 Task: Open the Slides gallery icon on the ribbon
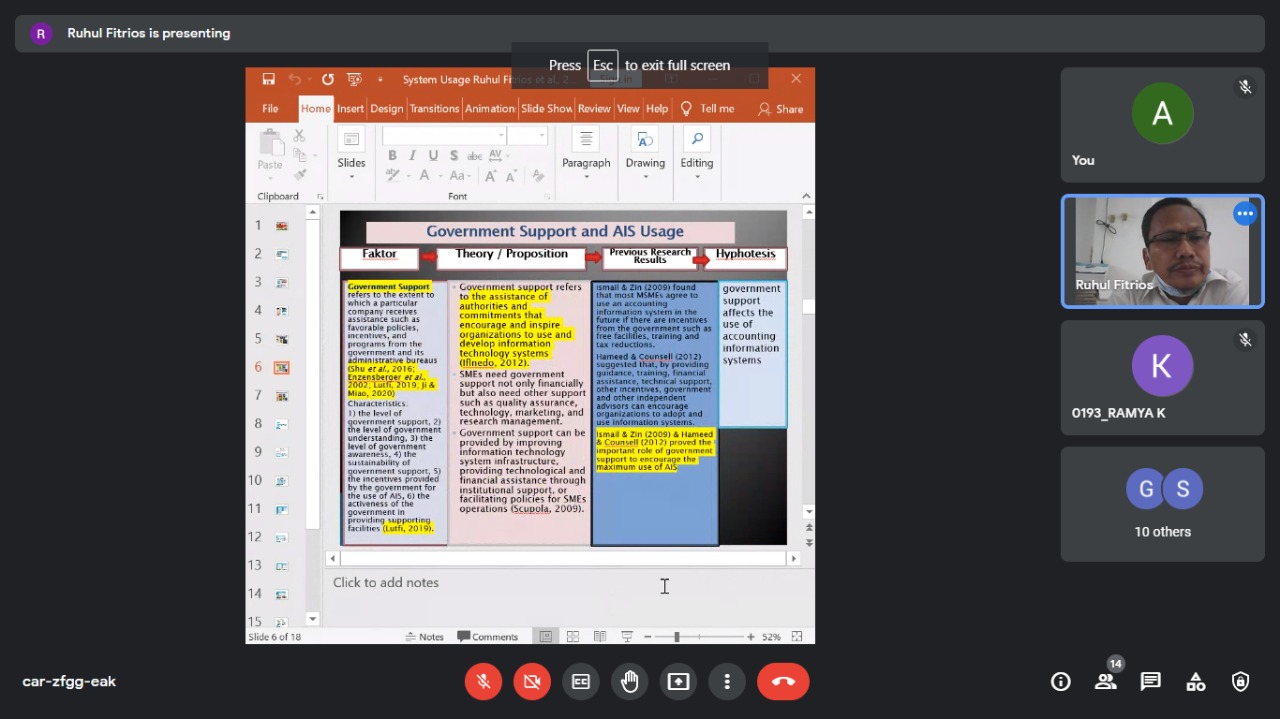[x=351, y=139]
